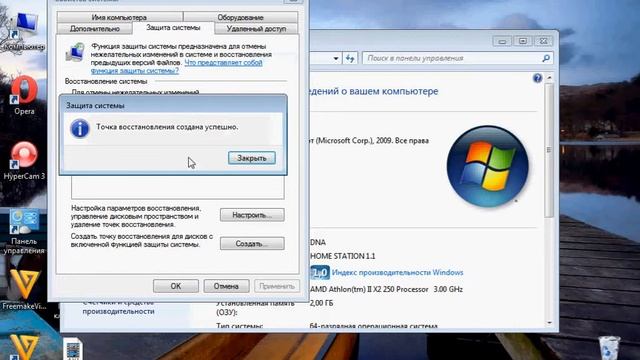Screen dimensions: 640x360
Task: Open the Что представляет собой функция защиты link
Action: pyautogui.click(x=177, y=67)
